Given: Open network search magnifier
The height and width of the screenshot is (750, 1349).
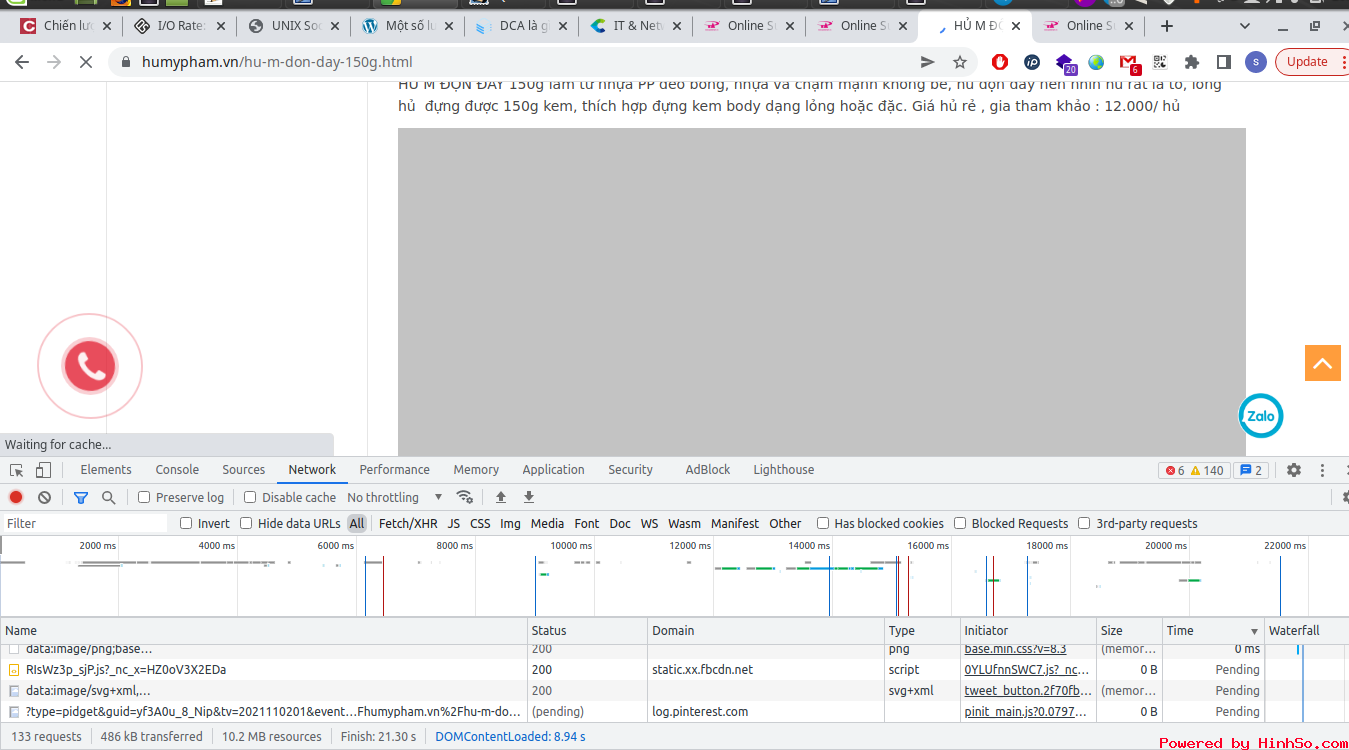Looking at the screenshot, I should [108, 497].
